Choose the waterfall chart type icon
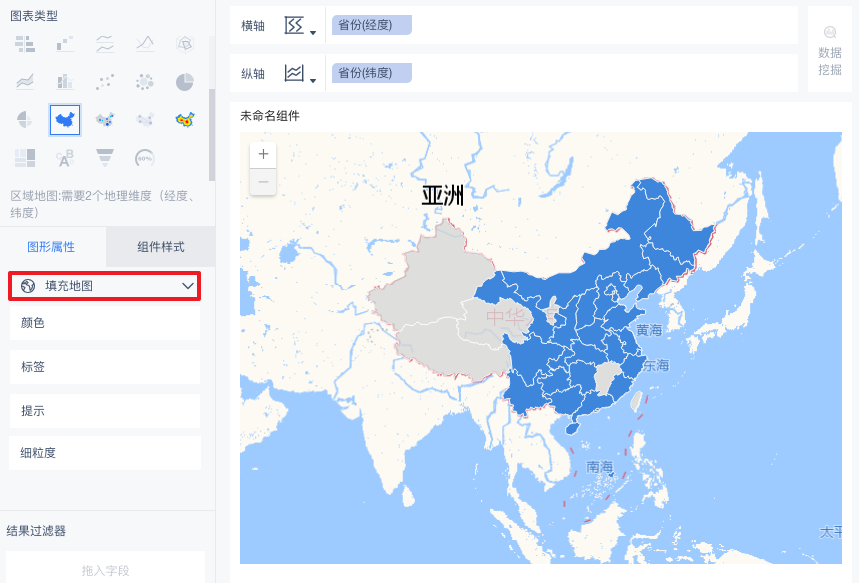This screenshot has height=583, width=859. [65, 43]
